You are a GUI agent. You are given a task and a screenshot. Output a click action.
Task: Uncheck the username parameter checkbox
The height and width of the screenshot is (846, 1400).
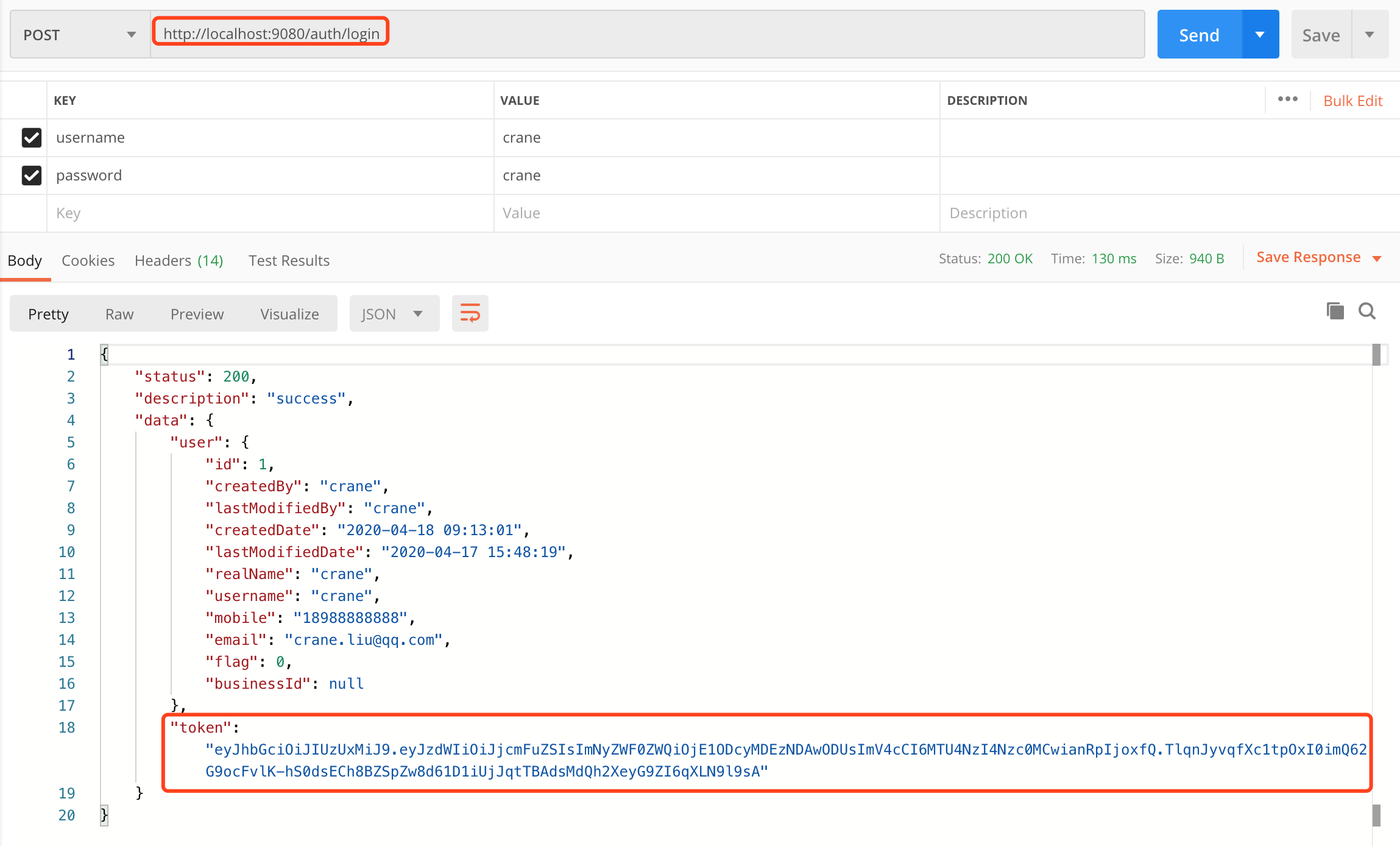tap(32, 138)
